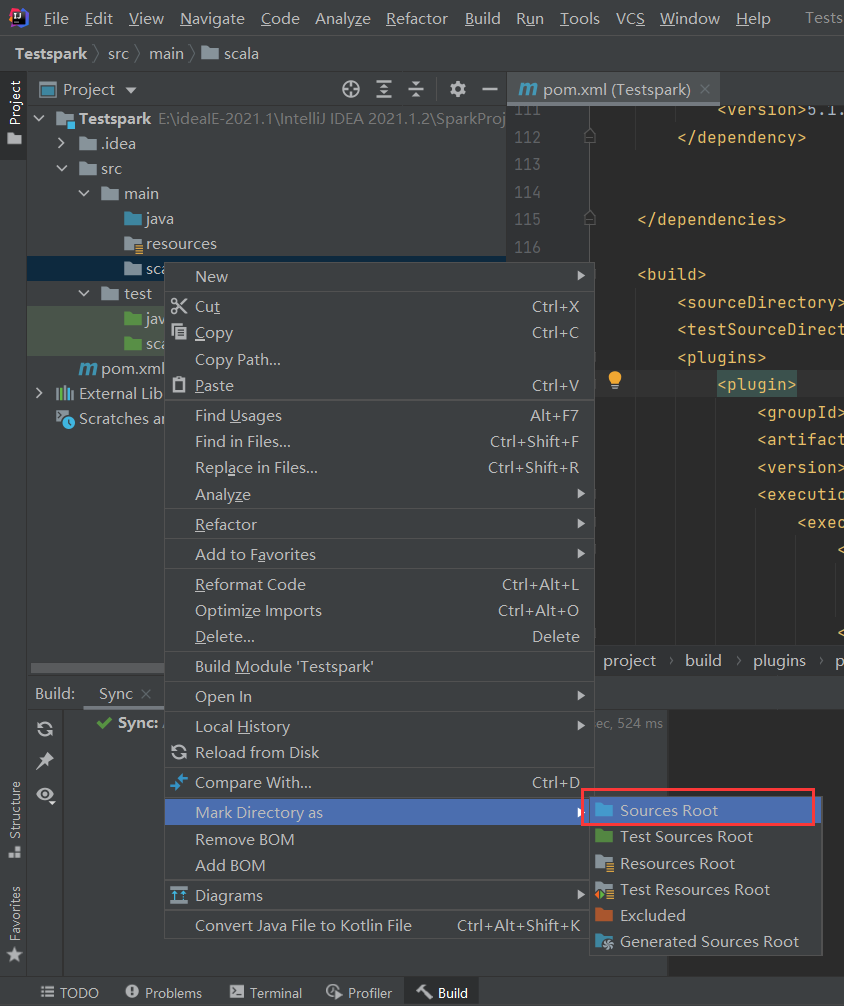
Task: Open the VCS menu in menu bar
Action: tap(630, 19)
